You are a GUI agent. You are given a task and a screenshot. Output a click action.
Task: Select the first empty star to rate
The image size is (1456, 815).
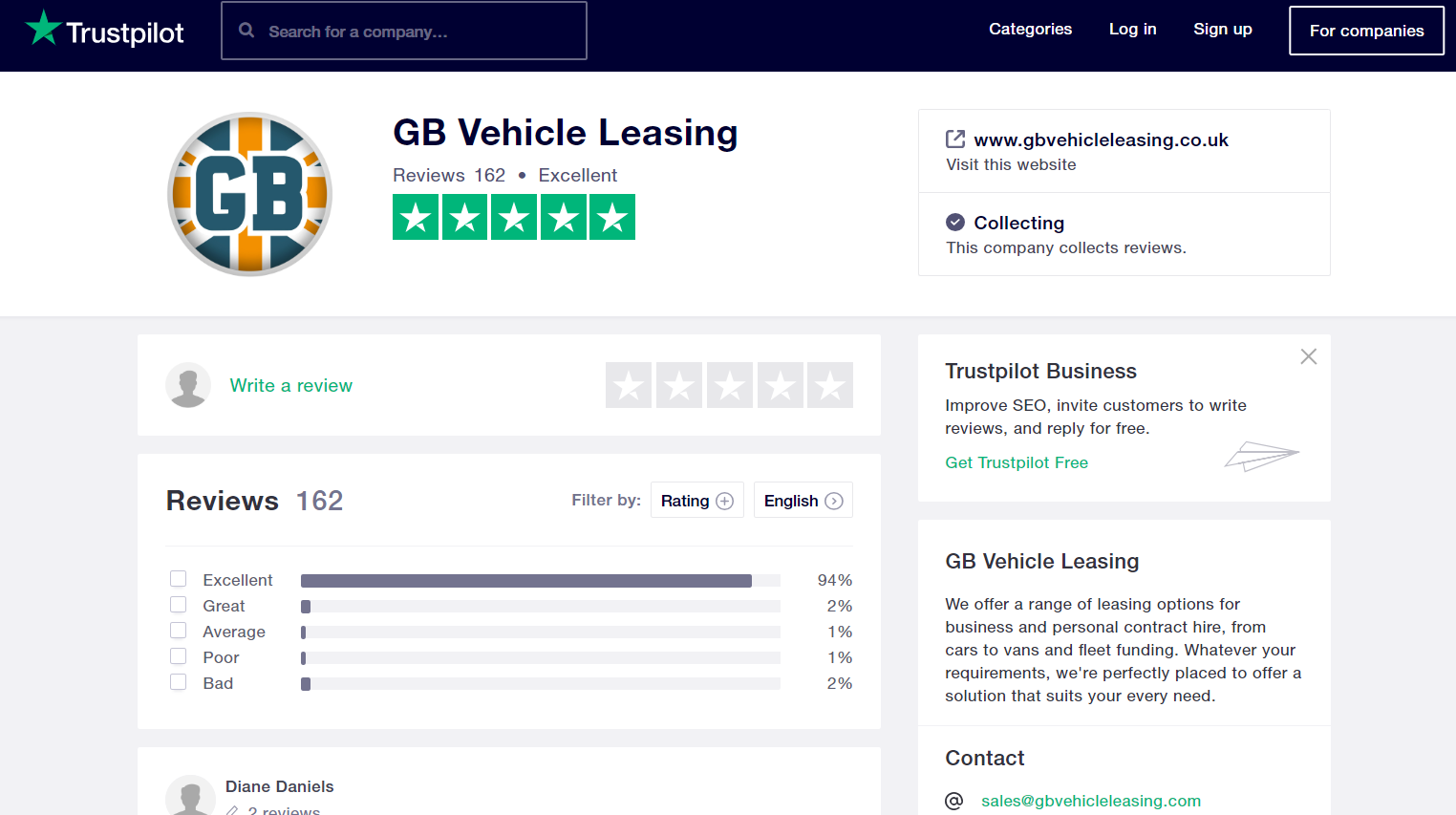(629, 386)
